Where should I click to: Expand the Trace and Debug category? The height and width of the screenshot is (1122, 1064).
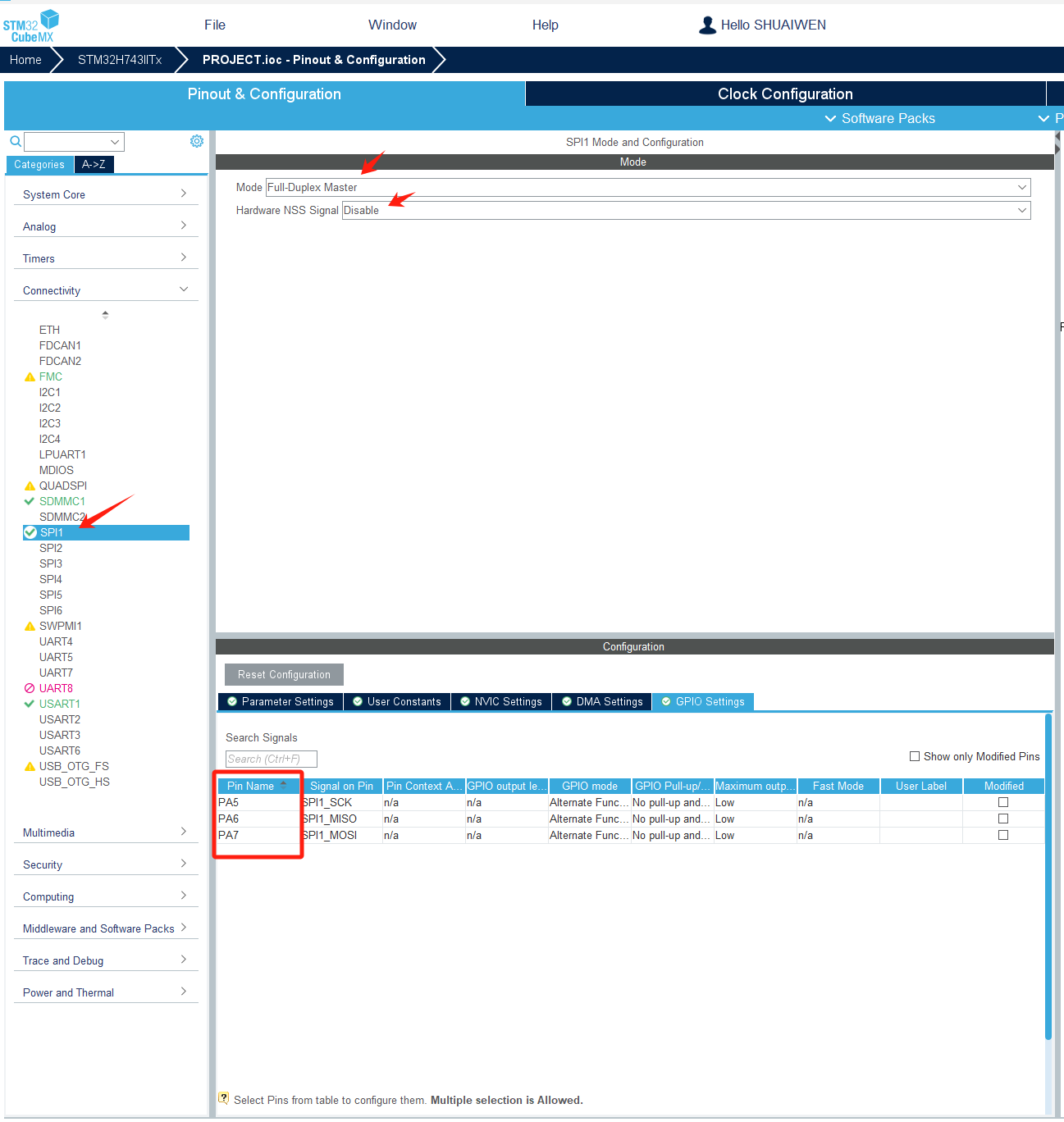tap(106, 960)
